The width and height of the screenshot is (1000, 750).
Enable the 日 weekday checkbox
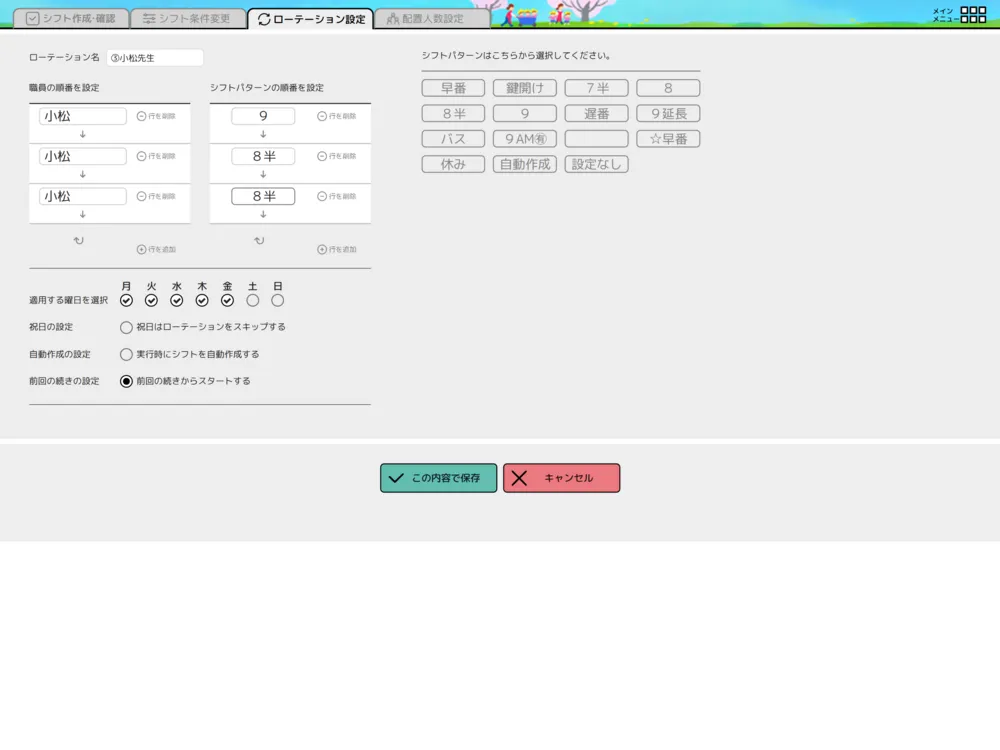(x=277, y=300)
